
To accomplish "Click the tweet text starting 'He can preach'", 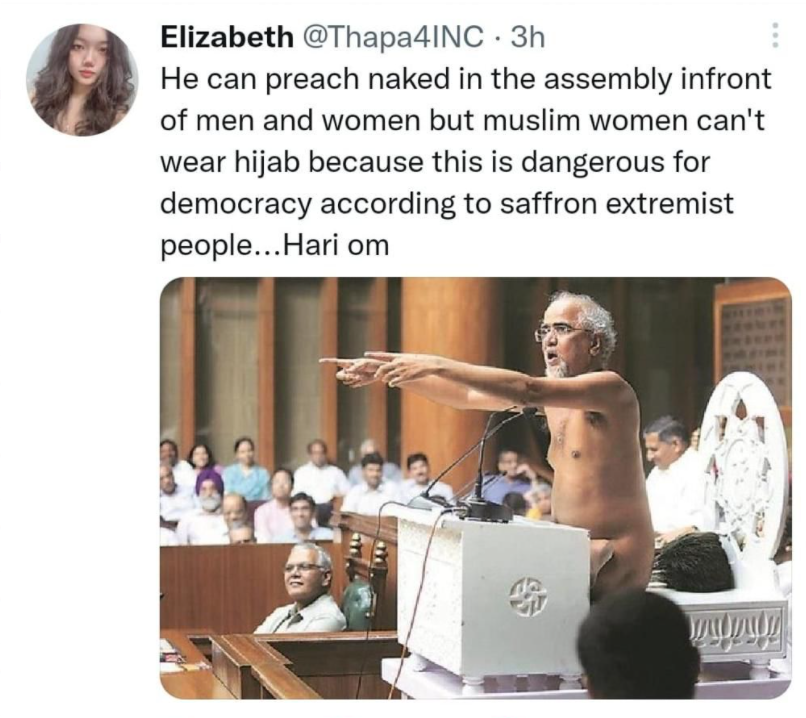I will 465,162.
